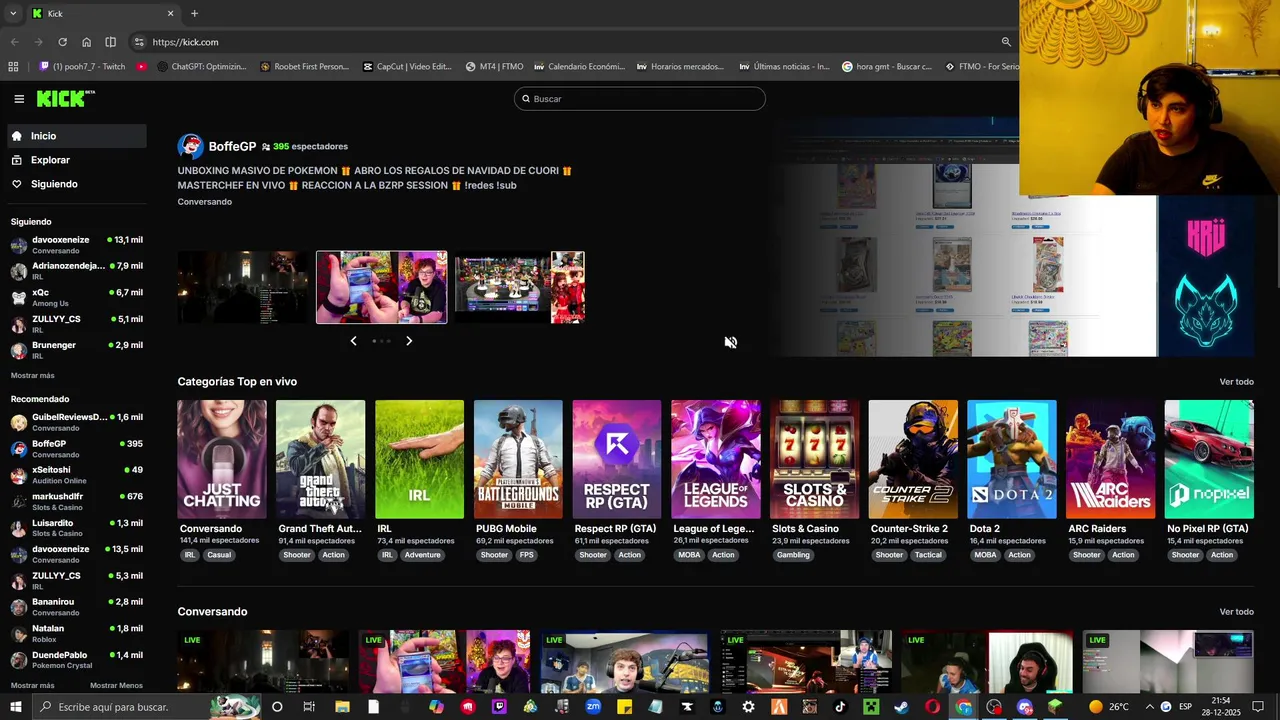This screenshot has width=1280, height=720.
Task: Open BoffeGP streamer name in featured
Action: (x=232, y=147)
